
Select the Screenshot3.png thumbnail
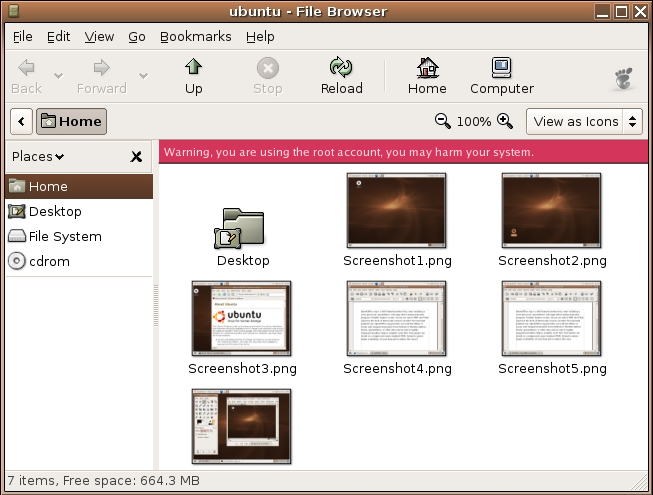(x=241, y=318)
